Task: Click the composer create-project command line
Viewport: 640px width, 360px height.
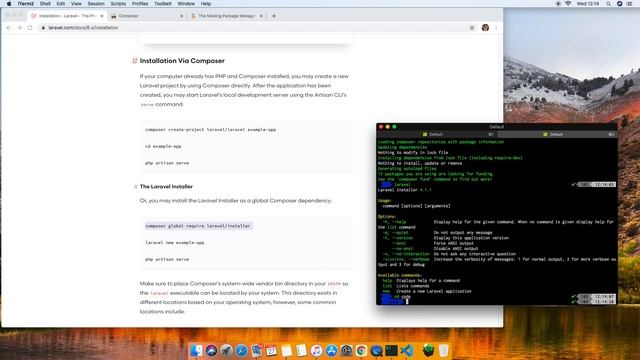Action: 211,129
